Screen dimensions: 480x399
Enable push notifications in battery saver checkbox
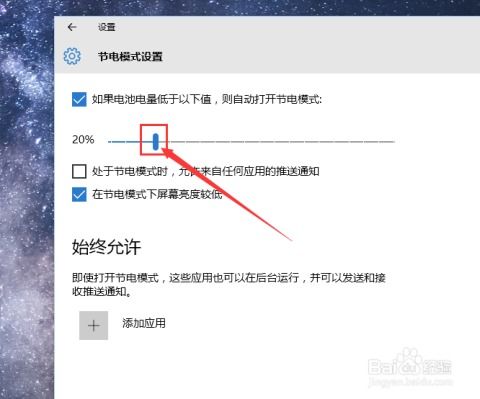click(x=79, y=171)
